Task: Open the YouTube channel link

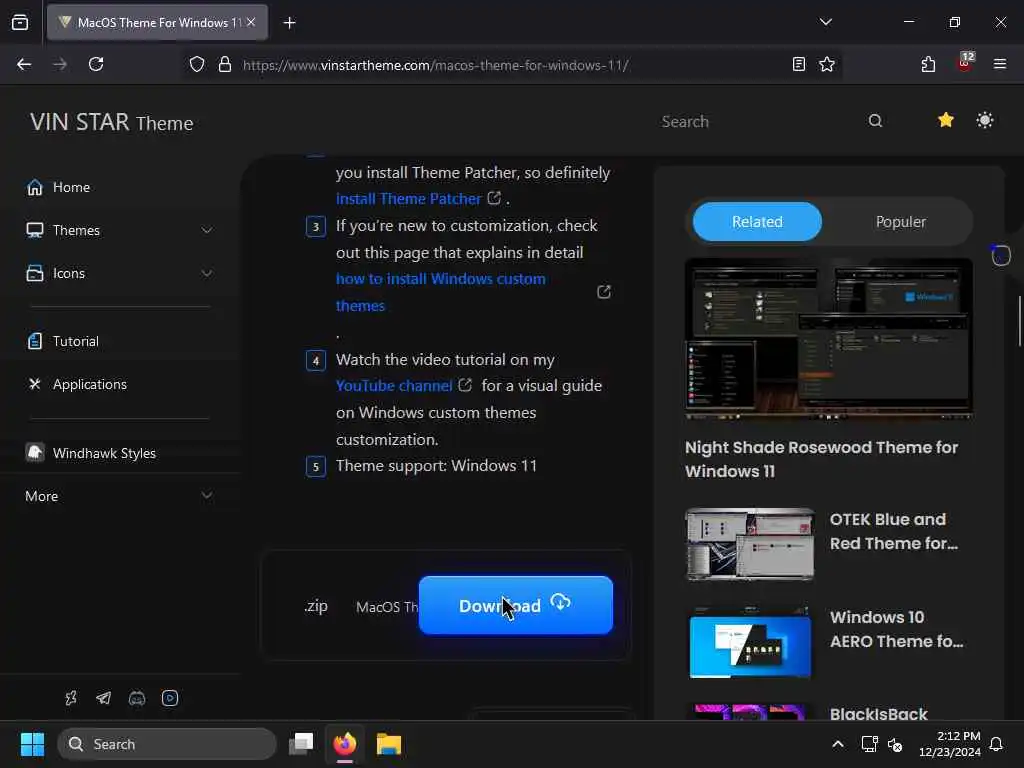Action: (394, 386)
